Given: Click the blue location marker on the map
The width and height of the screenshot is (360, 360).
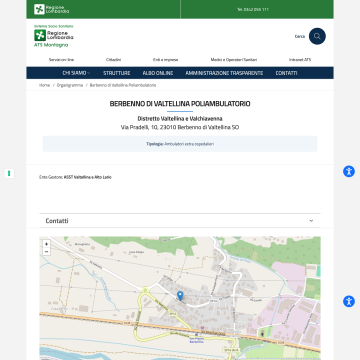Looking at the screenshot, I should (180, 296).
